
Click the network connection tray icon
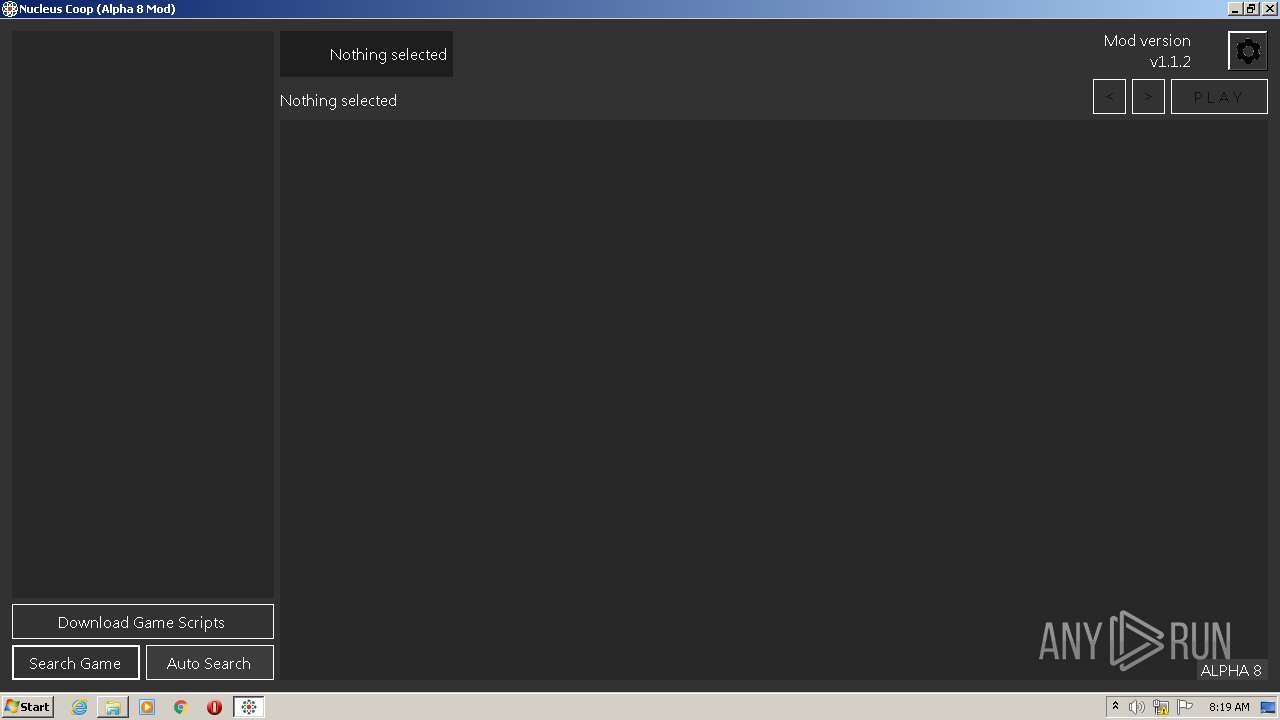coord(1161,707)
